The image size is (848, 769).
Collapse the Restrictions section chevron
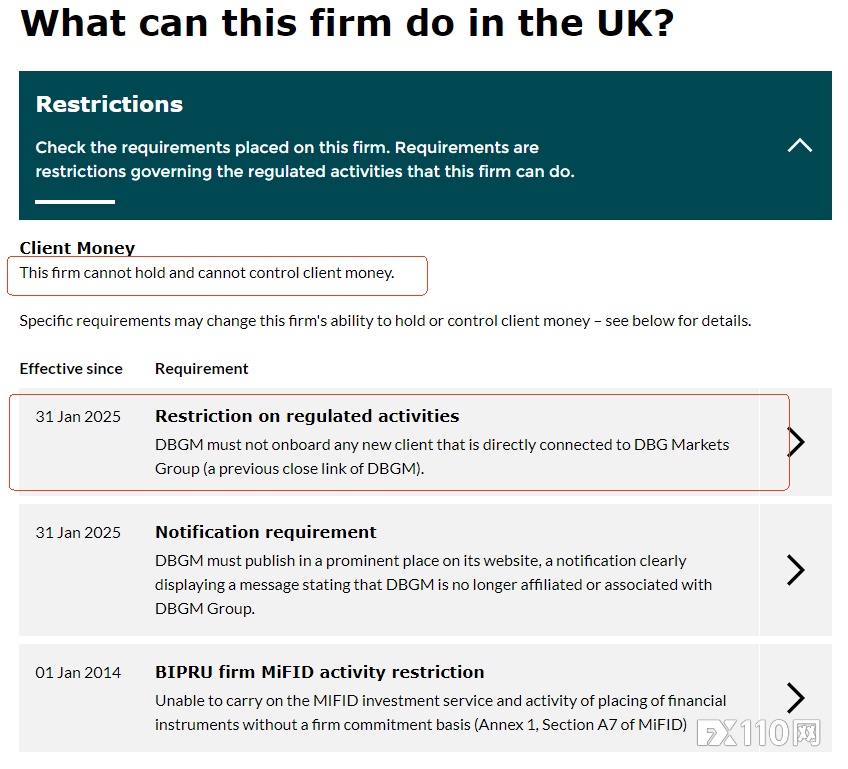click(x=799, y=146)
